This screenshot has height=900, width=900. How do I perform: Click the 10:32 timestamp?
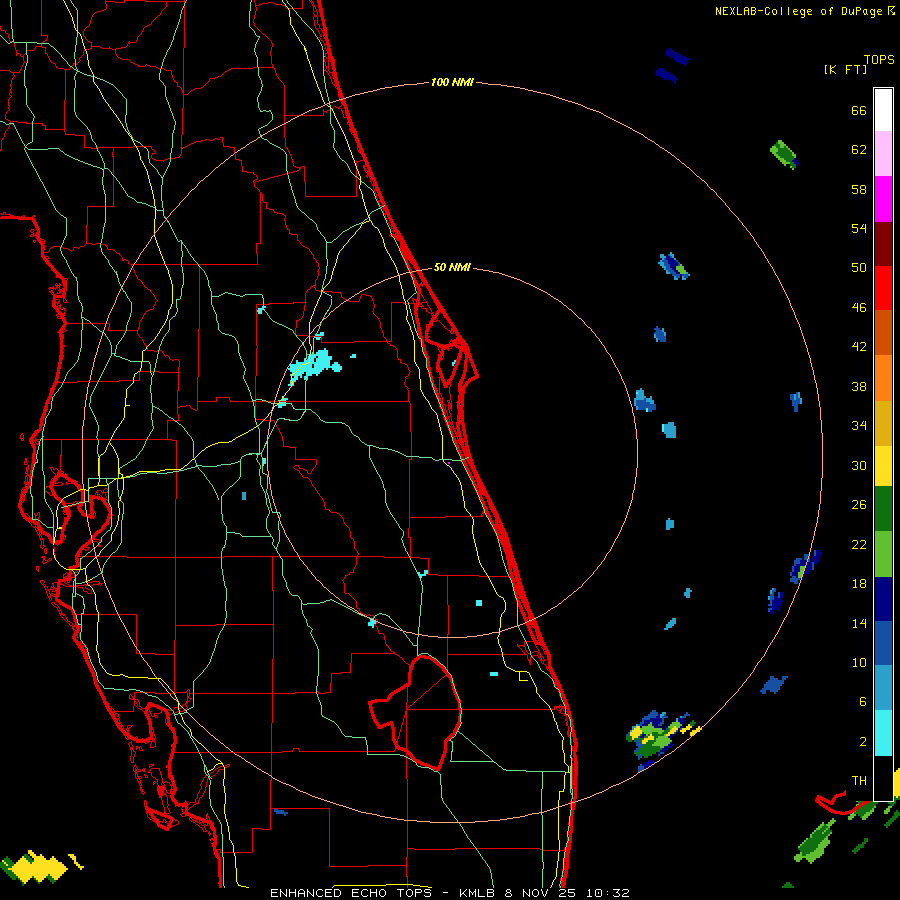click(x=608, y=893)
